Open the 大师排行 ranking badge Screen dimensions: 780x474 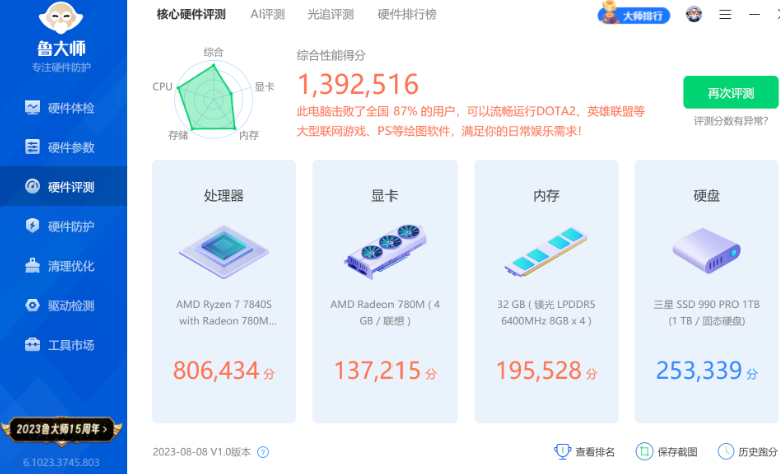[633, 14]
